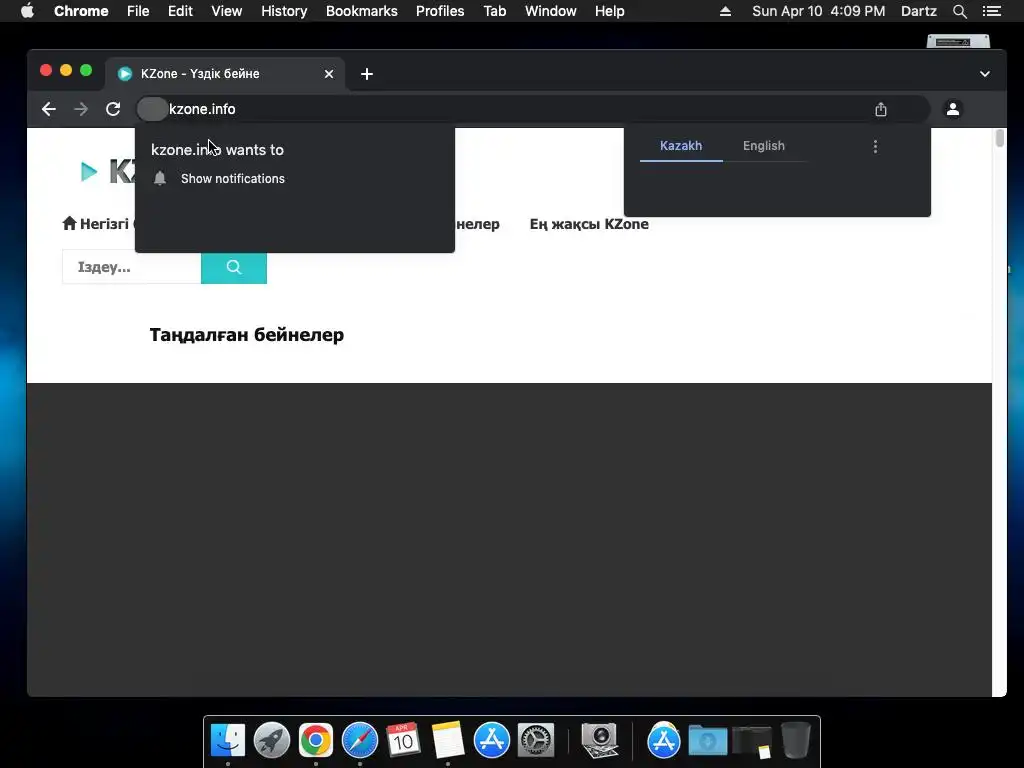Open the History menu
Viewport: 1024px width, 768px height.
(284, 11)
